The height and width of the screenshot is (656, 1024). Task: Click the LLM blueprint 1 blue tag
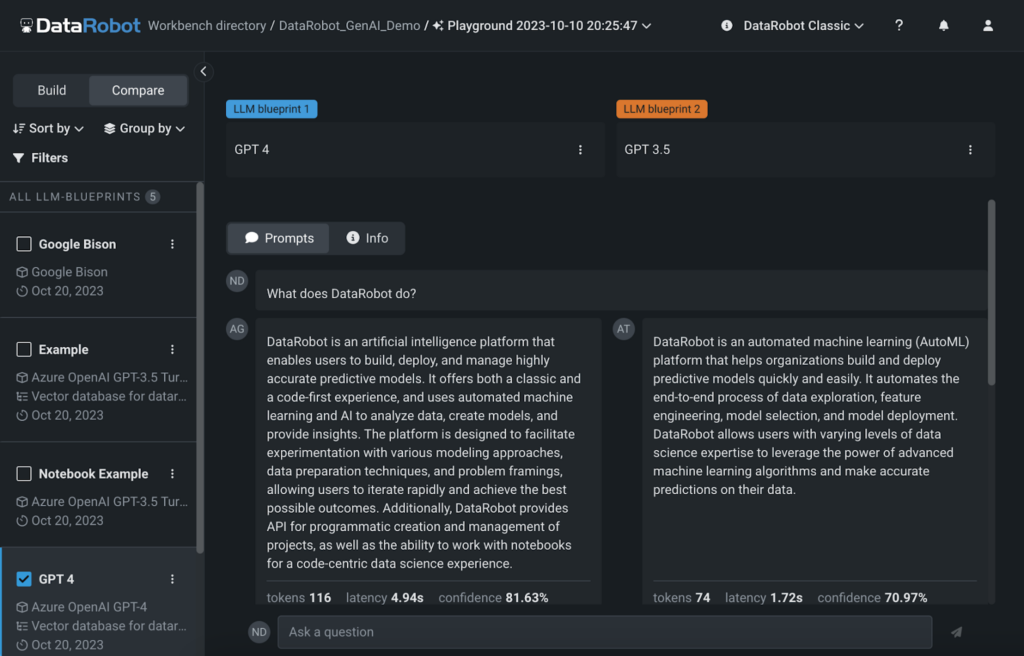(x=272, y=109)
